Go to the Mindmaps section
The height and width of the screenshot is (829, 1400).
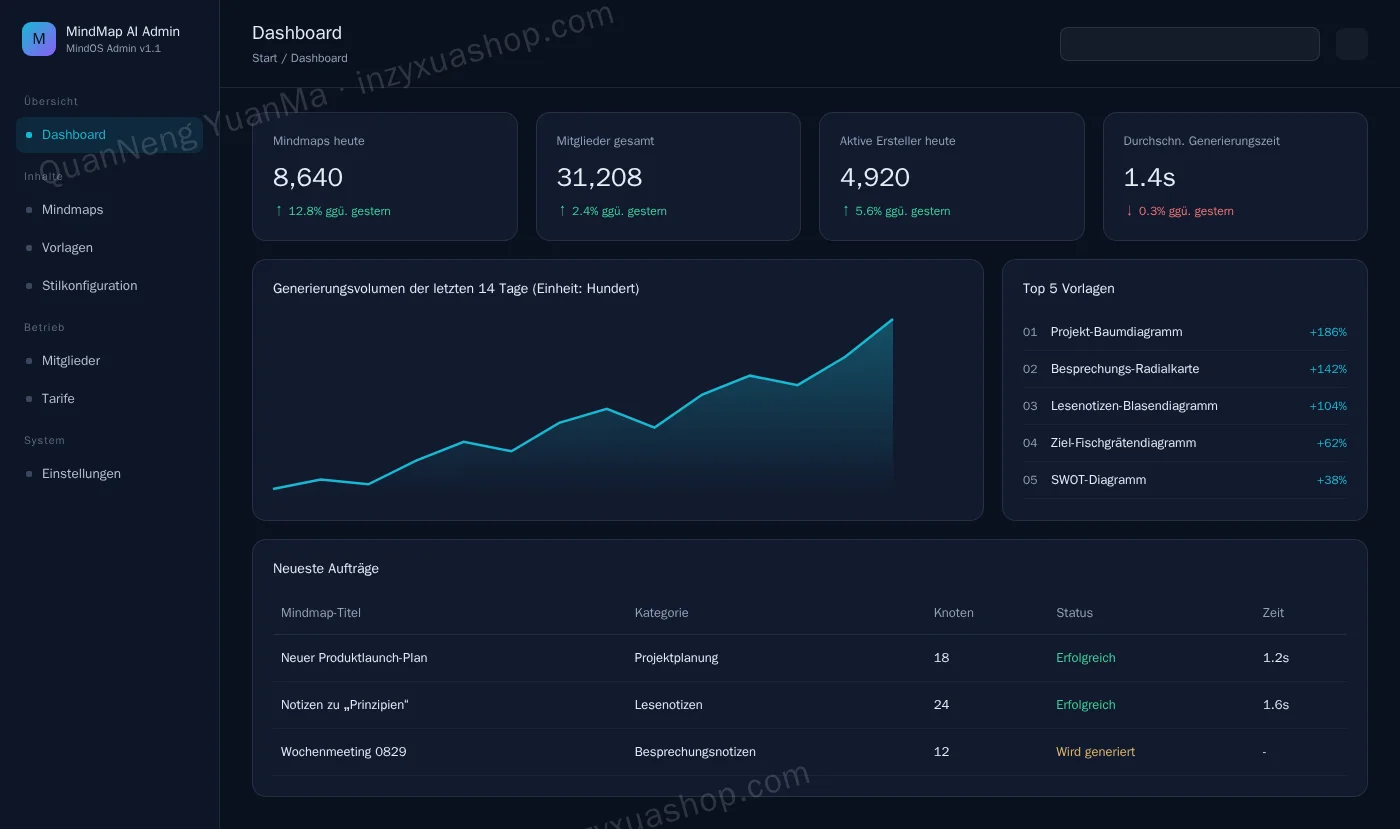click(x=109, y=210)
